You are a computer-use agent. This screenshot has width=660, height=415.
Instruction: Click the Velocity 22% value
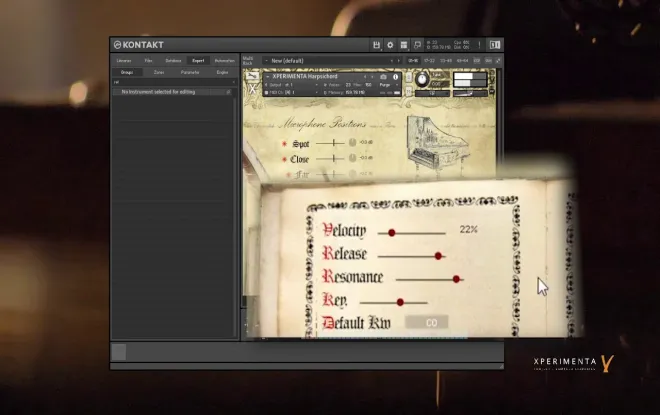(x=468, y=229)
